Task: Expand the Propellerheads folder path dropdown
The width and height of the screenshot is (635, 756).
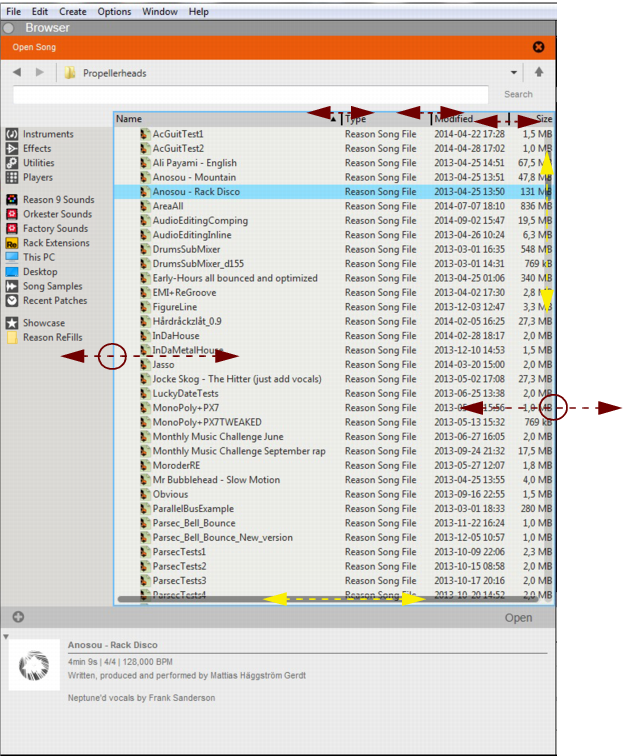Action: pyautogui.click(x=514, y=72)
